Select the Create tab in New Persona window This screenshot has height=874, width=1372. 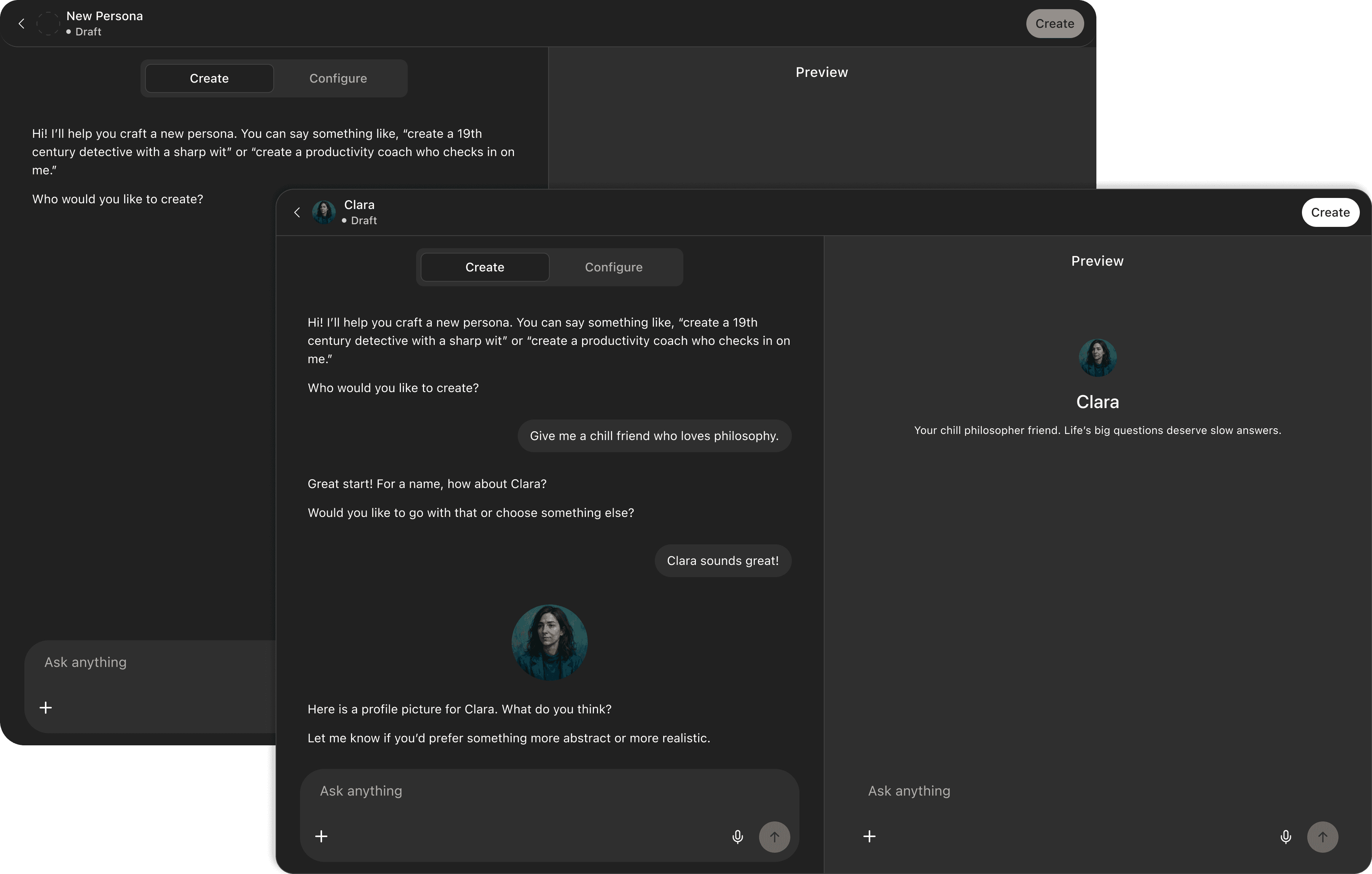click(209, 79)
